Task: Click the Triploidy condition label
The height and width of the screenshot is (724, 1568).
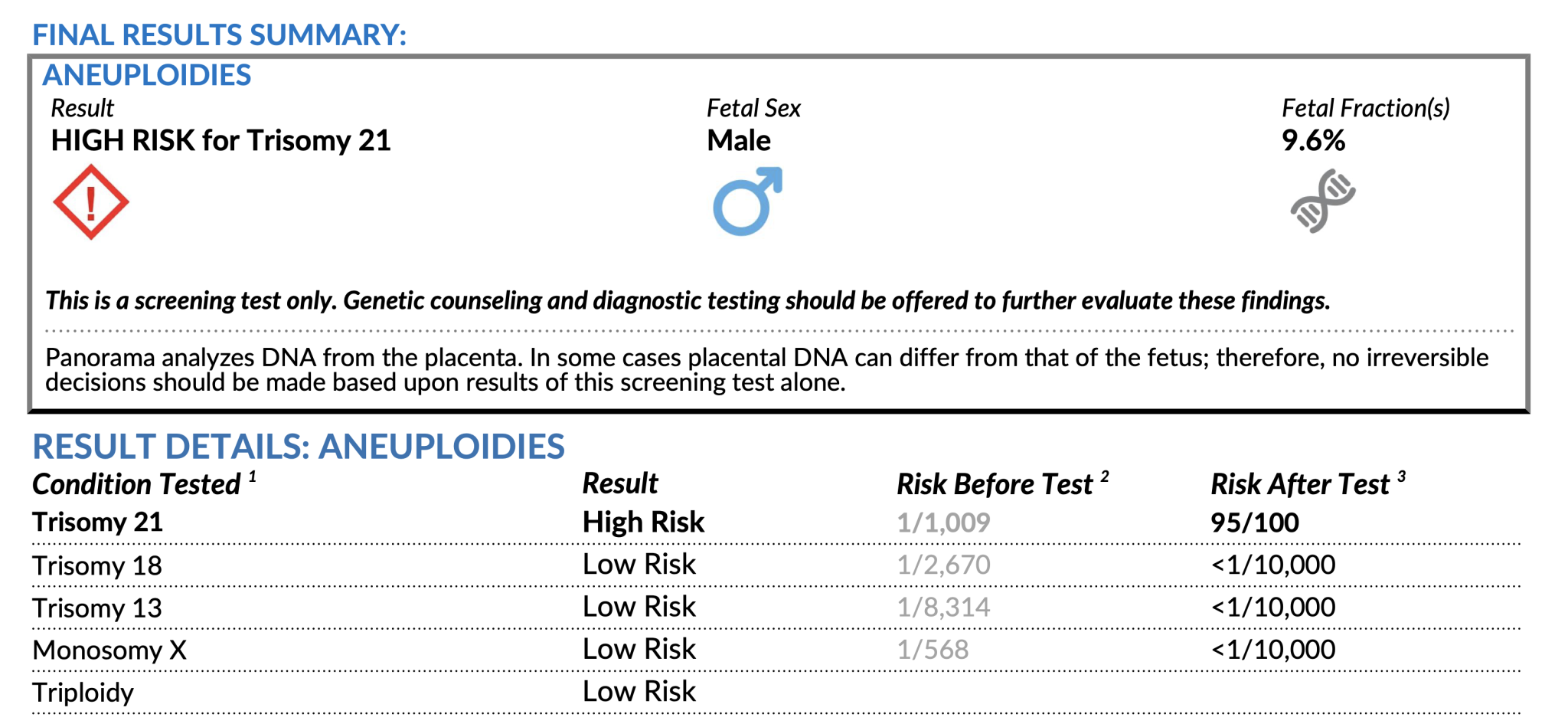Action: 83,693
